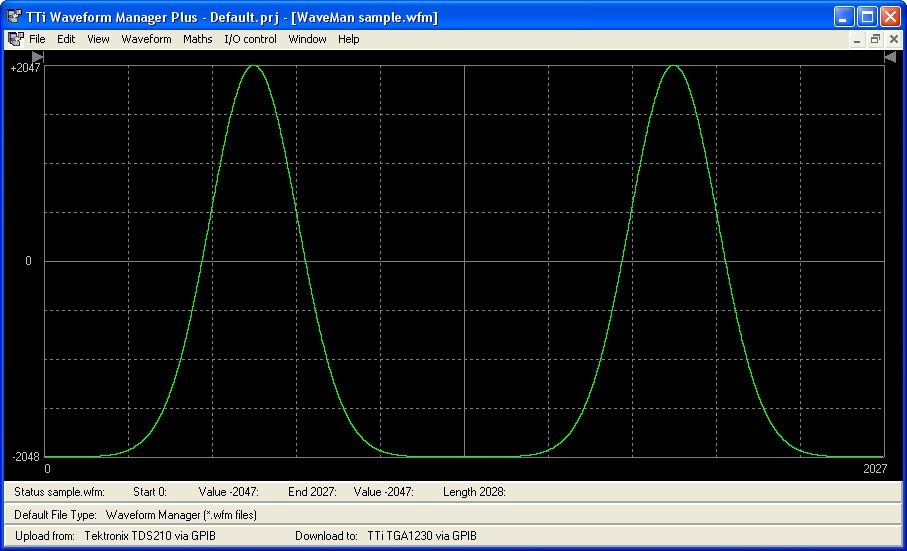Click the Start 0 status entry
Image resolution: width=907 pixels, height=551 pixels.
[150, 492]
